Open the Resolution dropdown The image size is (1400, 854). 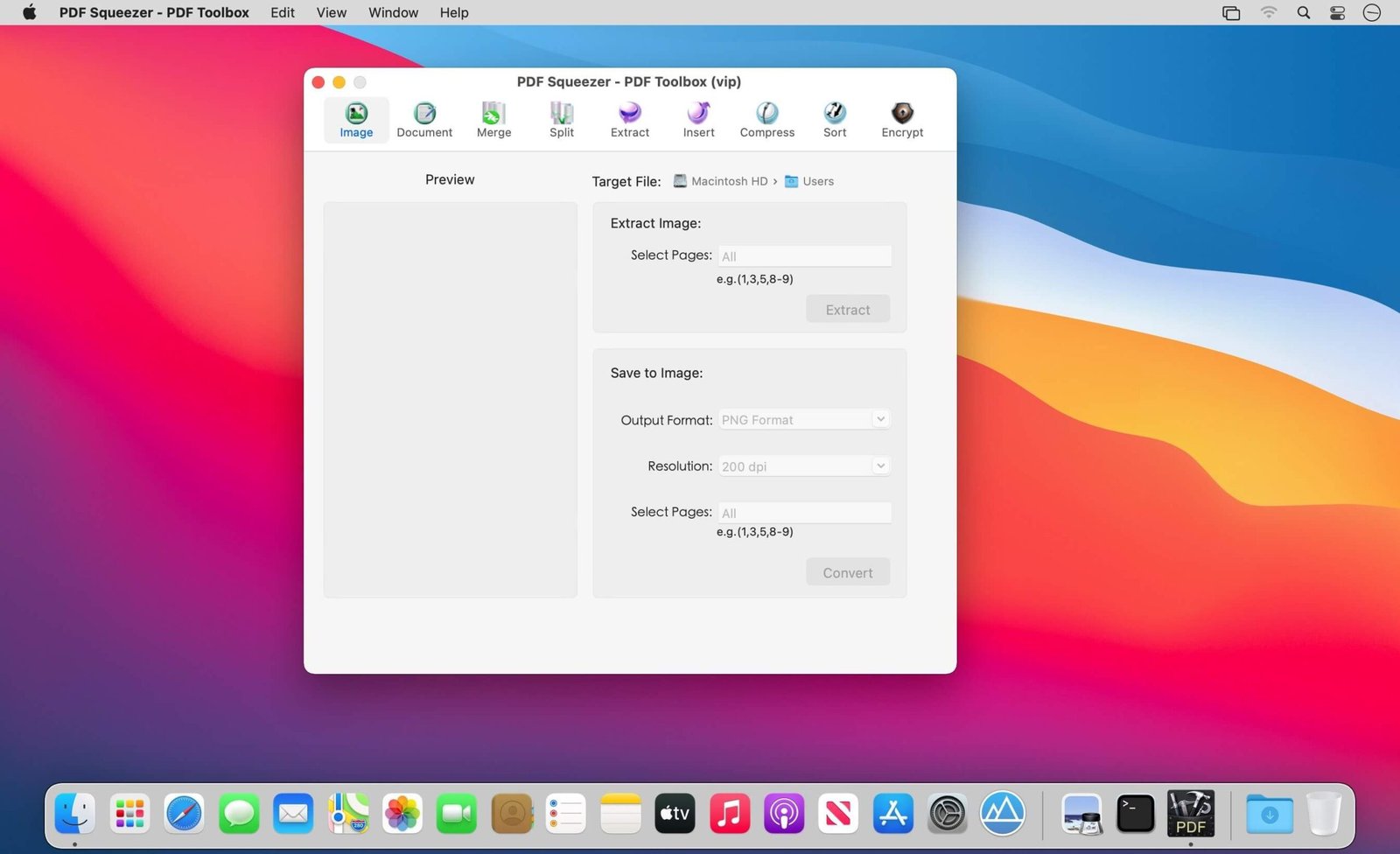point(802,465)
